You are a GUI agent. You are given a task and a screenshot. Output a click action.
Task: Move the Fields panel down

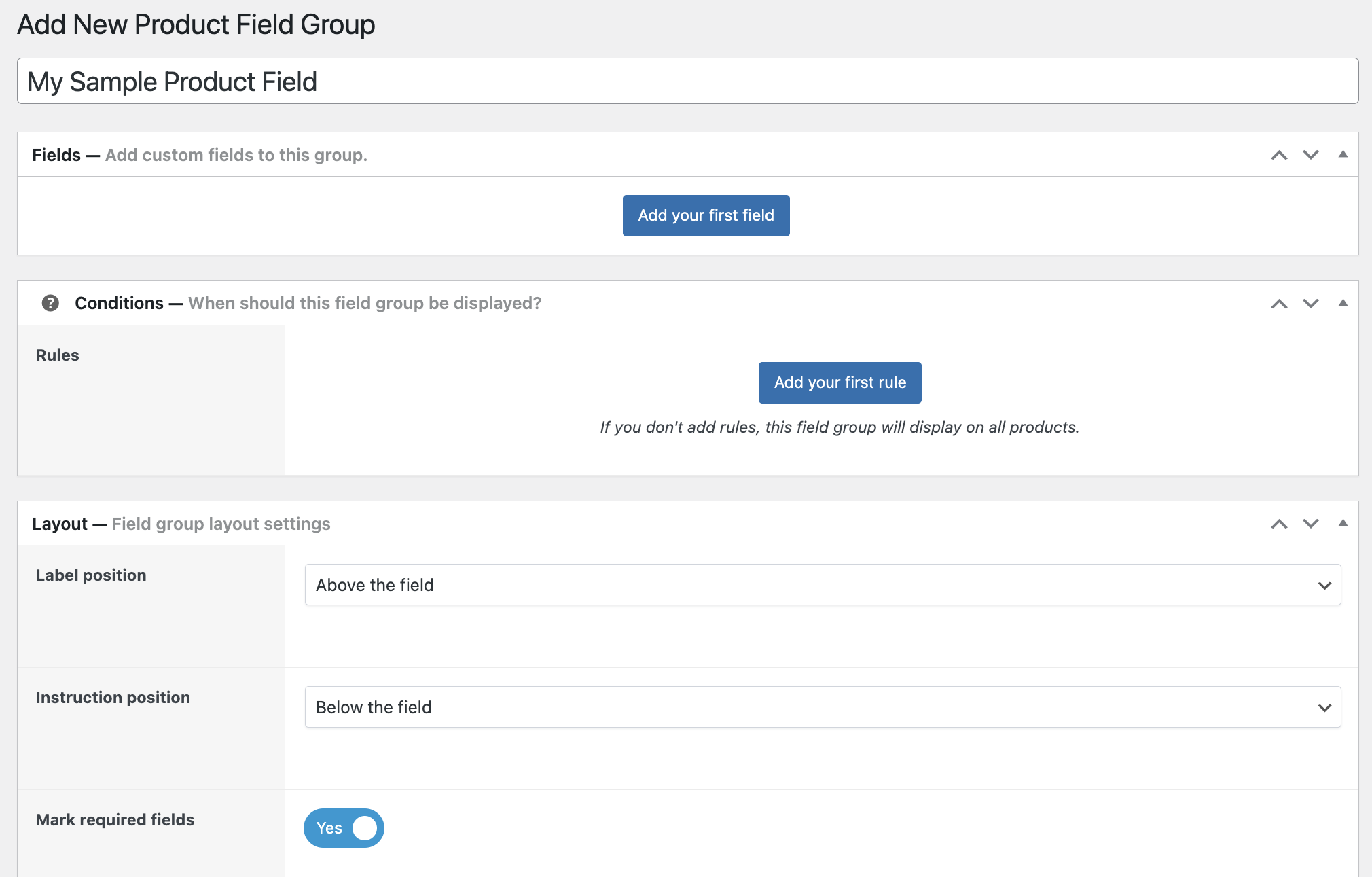(x=1310, y=154)
